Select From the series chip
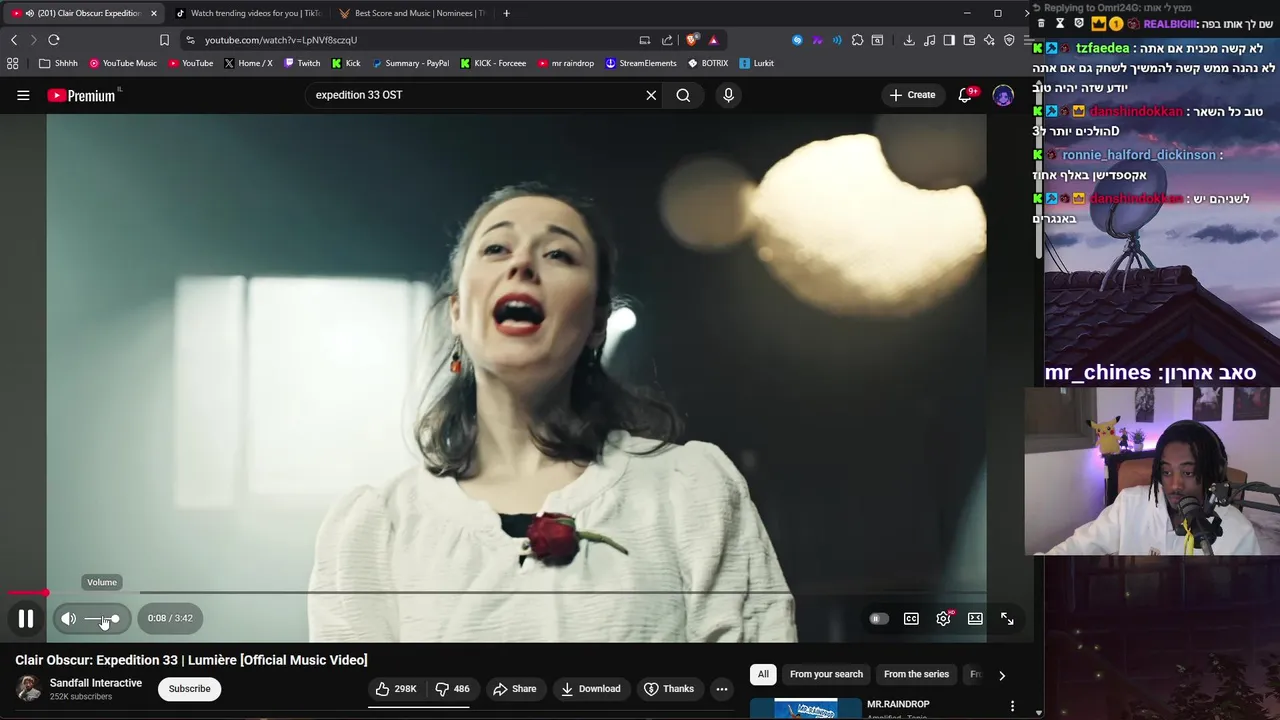The height and width of the screenshot is (720, 1280). point(916,674)
